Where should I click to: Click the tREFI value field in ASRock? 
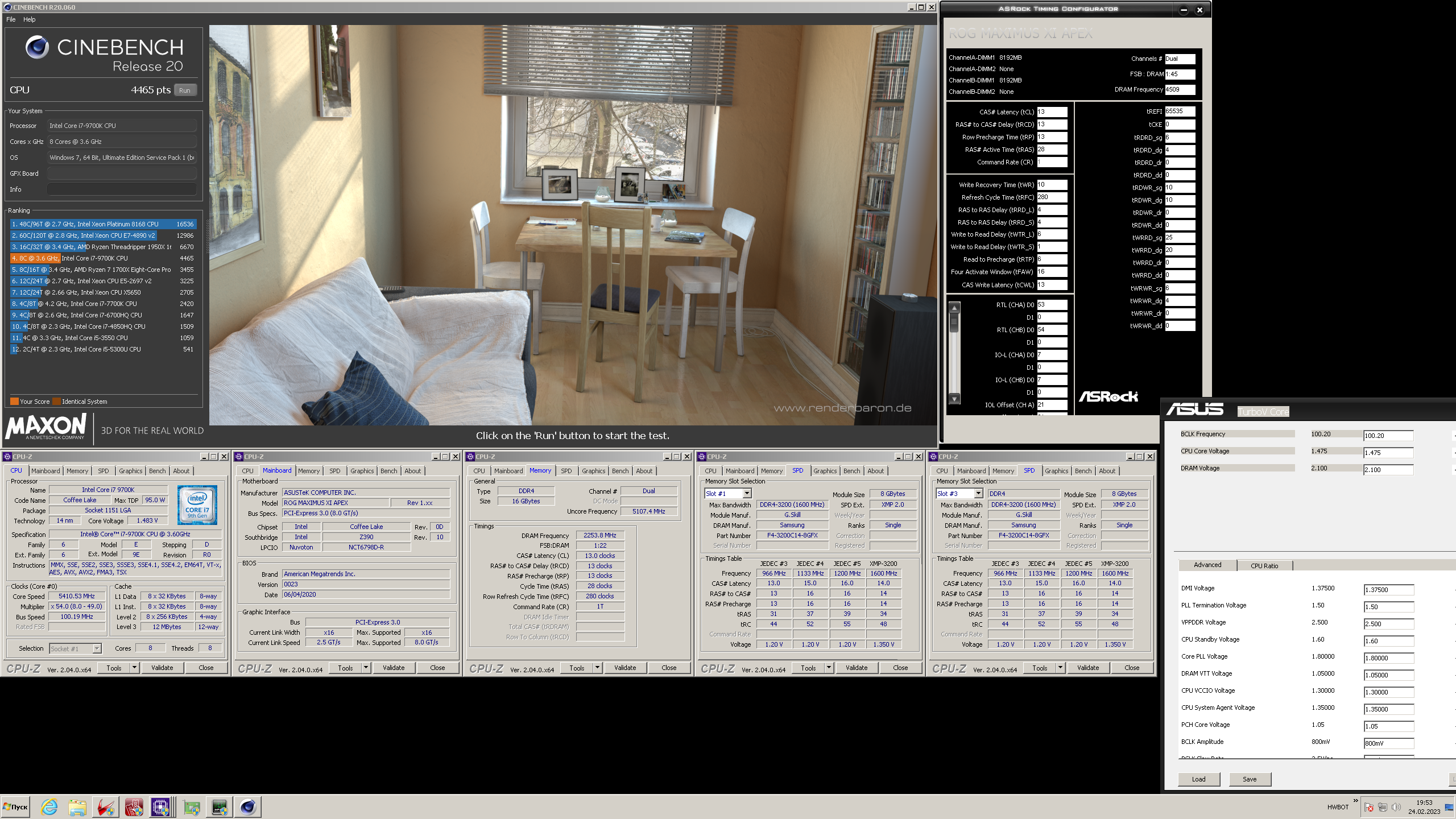click(x=1180, y=111)
